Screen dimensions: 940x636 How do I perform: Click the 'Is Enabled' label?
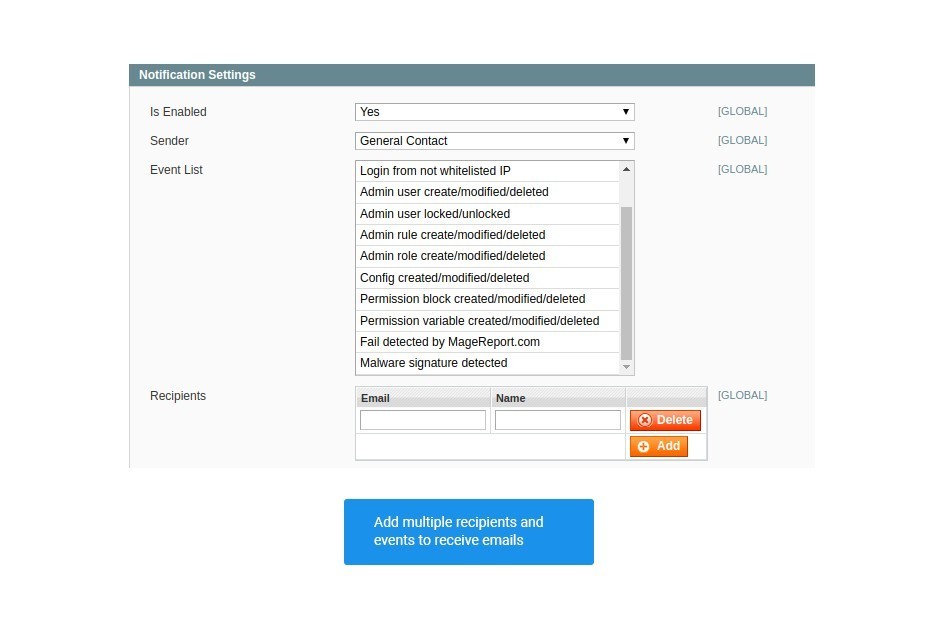(178, 112)
